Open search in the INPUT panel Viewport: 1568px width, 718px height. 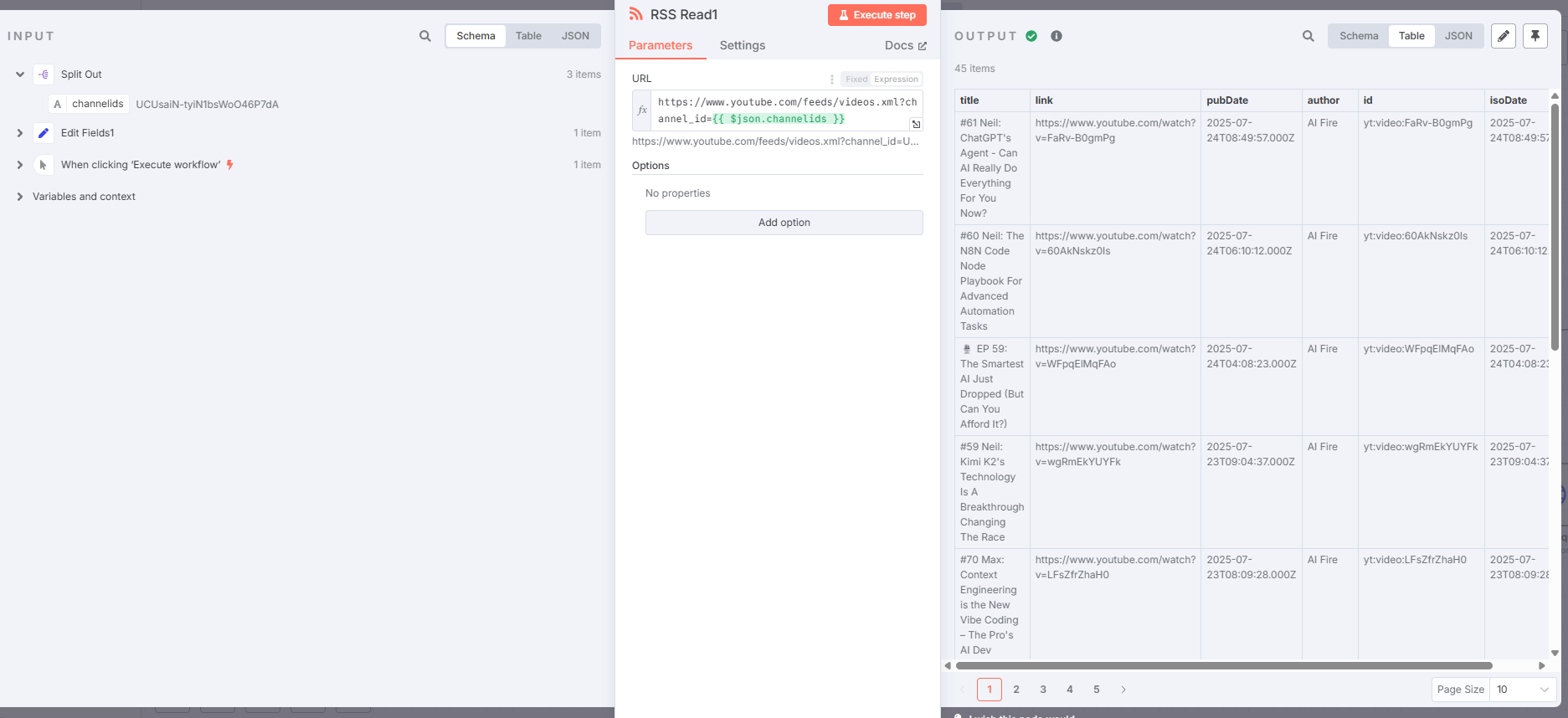coord(425,36)
